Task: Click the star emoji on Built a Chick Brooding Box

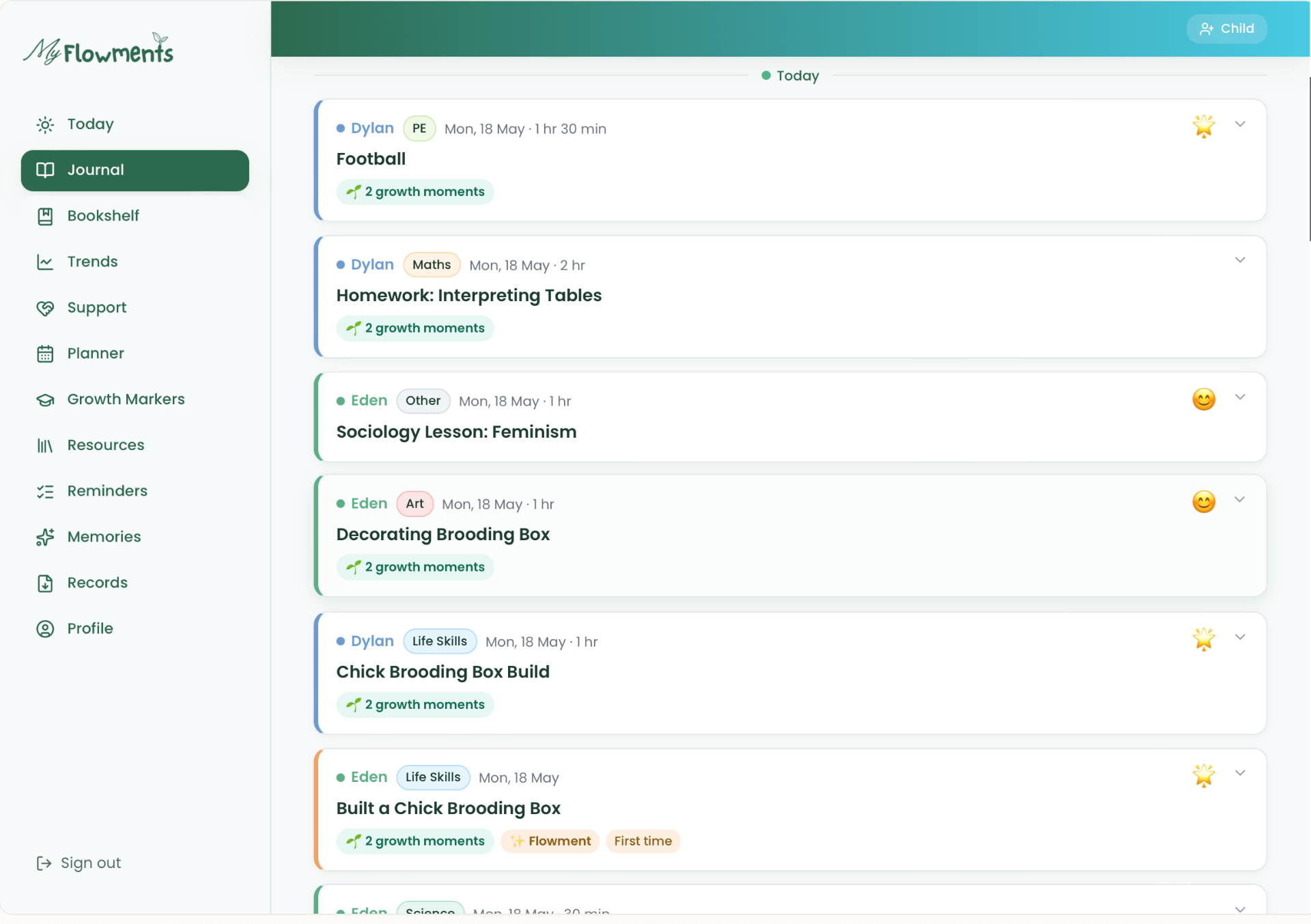Action: (x=1204, y=776)
